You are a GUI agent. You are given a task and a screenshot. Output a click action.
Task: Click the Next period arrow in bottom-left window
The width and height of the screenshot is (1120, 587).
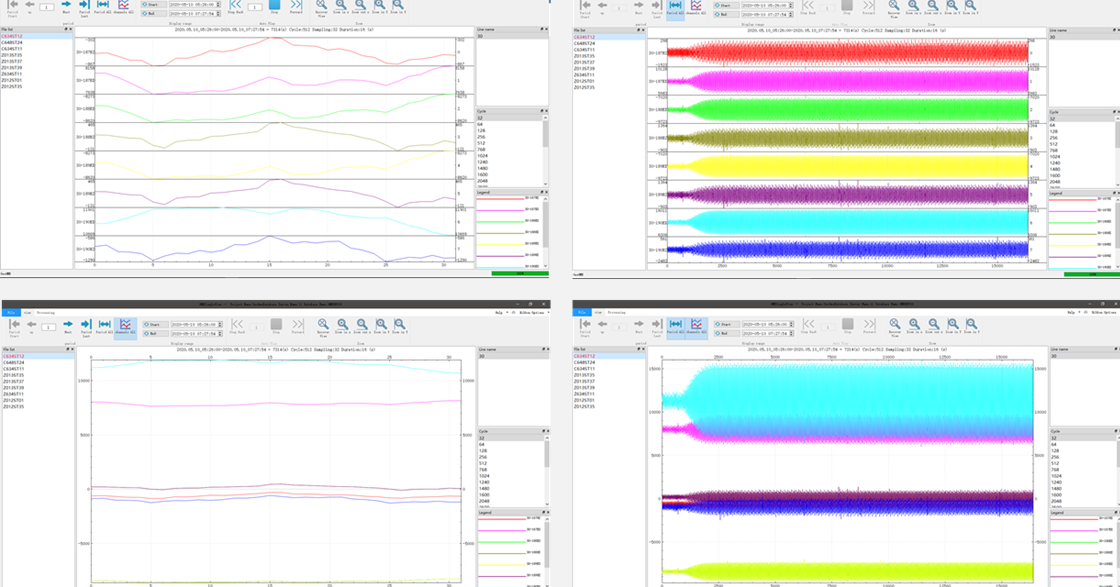[x=68, y=324]
